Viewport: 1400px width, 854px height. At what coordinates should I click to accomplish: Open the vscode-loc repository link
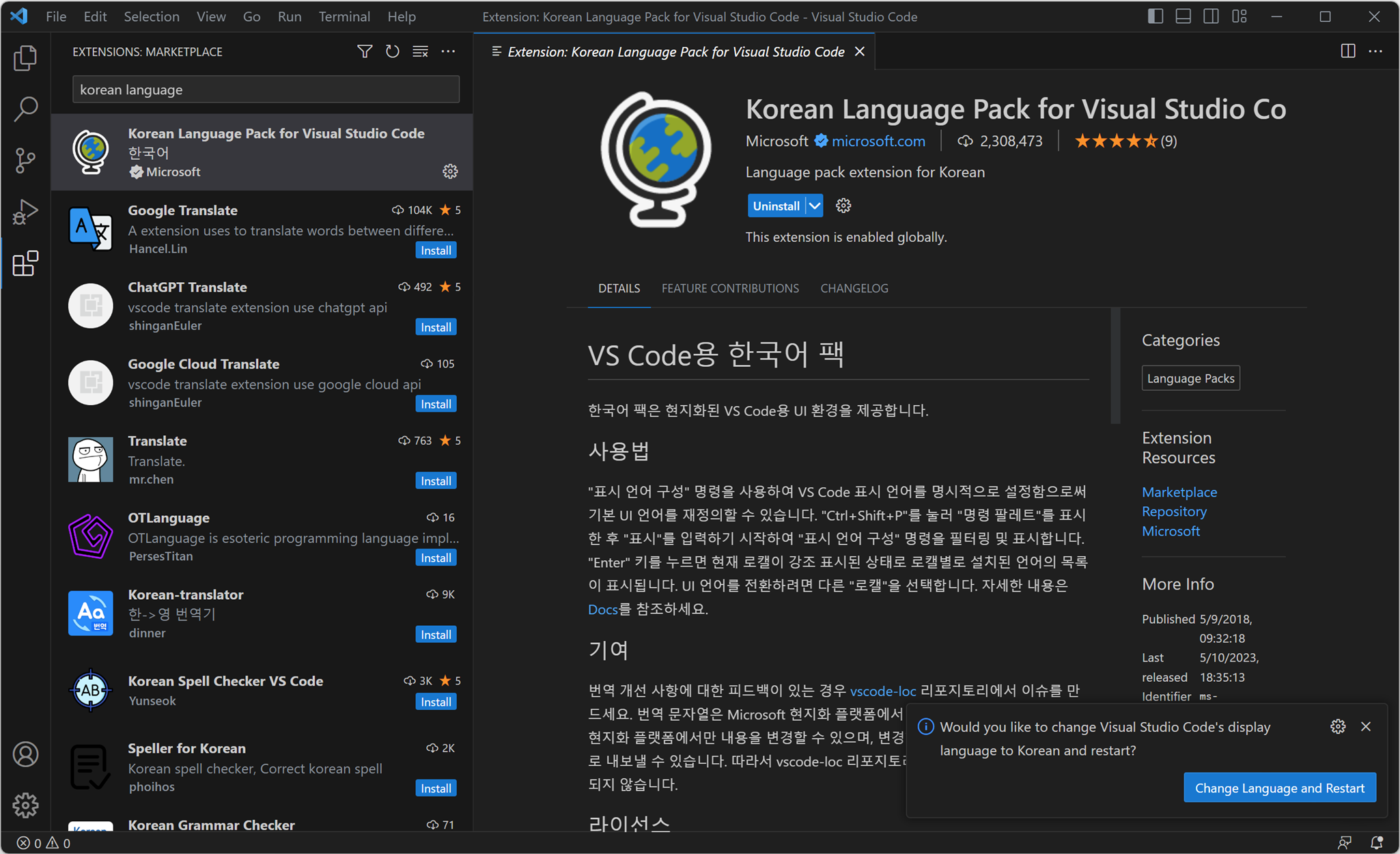[882, 691]
